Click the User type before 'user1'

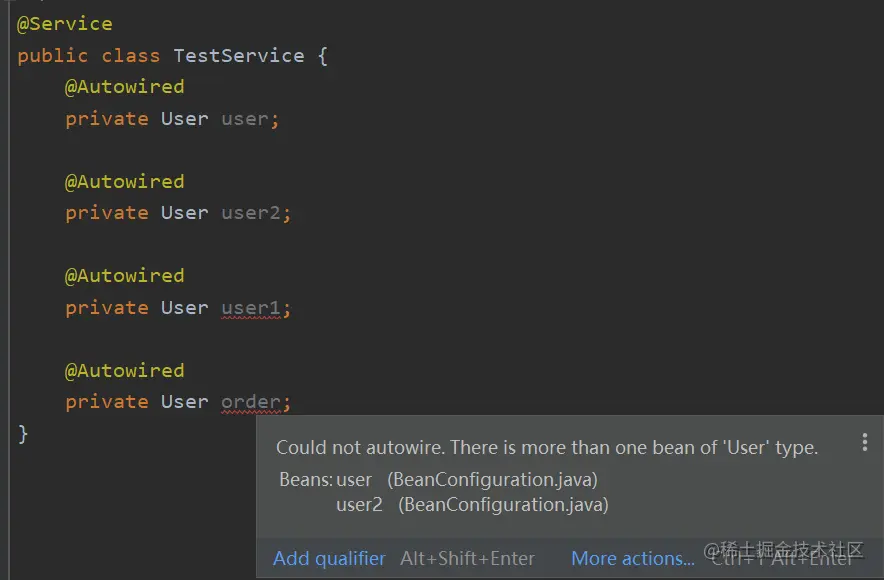click(x=184, y=308)
